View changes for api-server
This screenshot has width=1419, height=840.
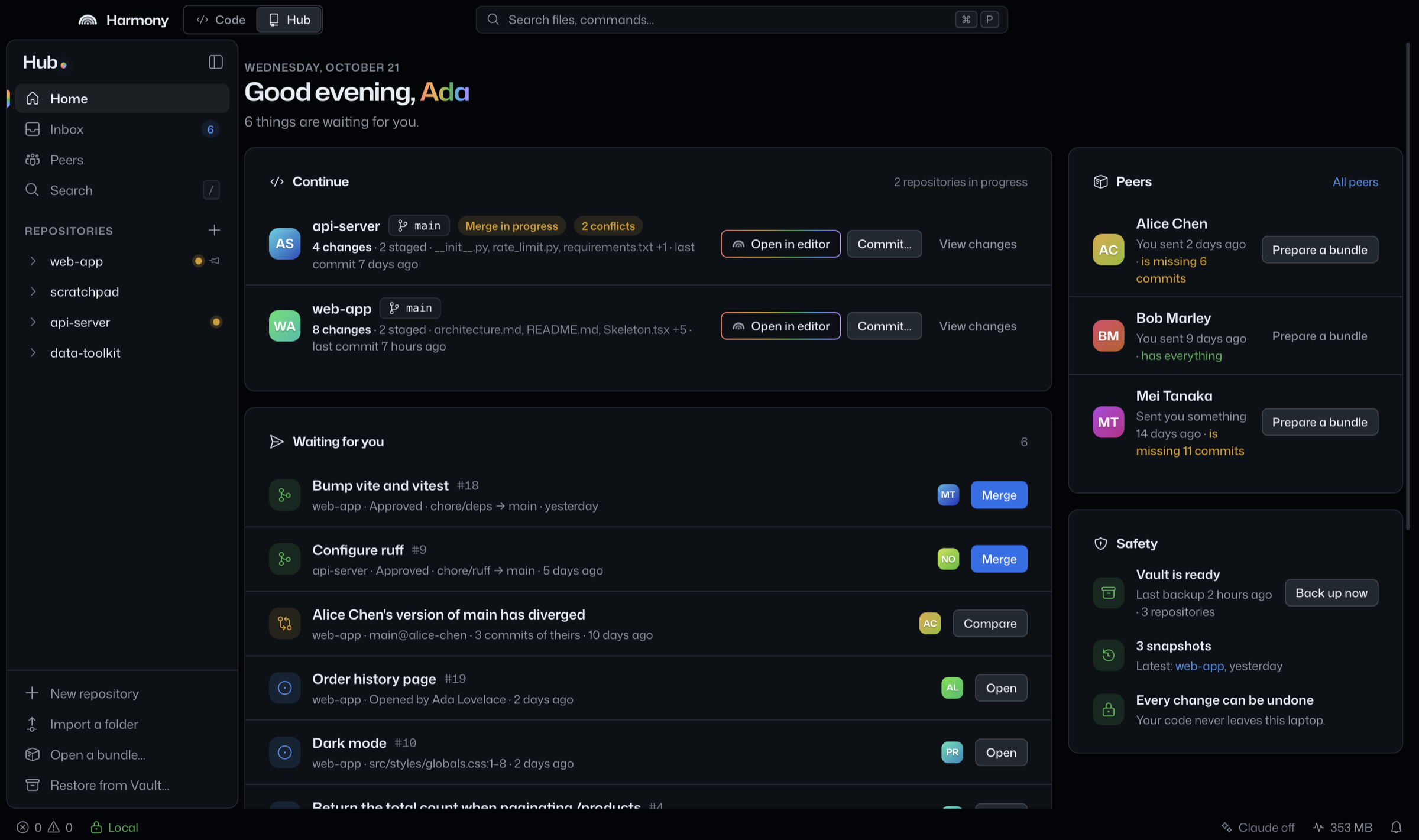click(978, 244)
